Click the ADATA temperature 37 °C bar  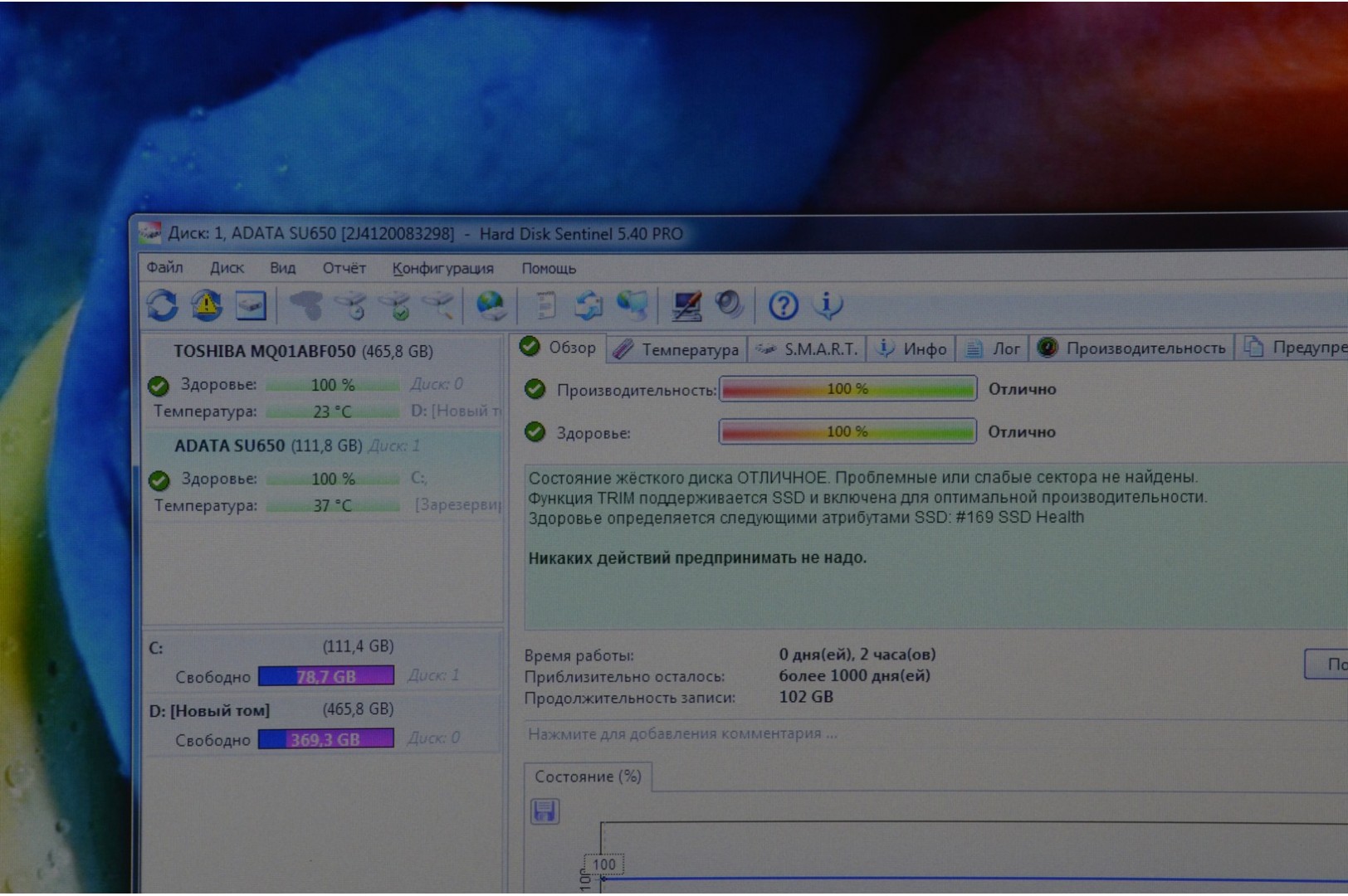pyautogui.click(x=332, y=505)
